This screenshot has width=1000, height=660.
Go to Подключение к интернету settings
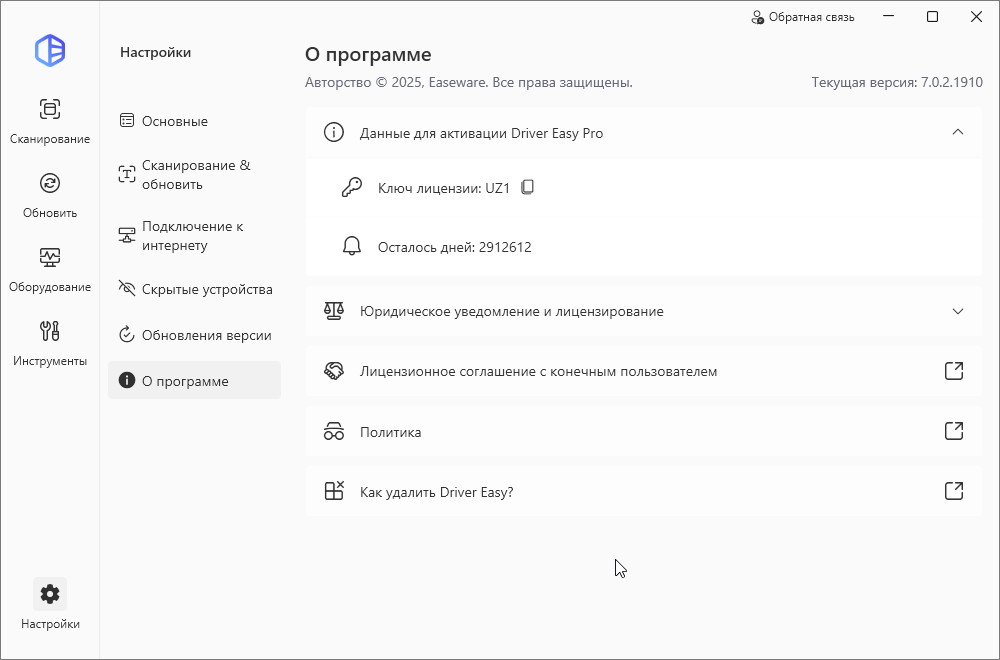(x=195, y=235)
